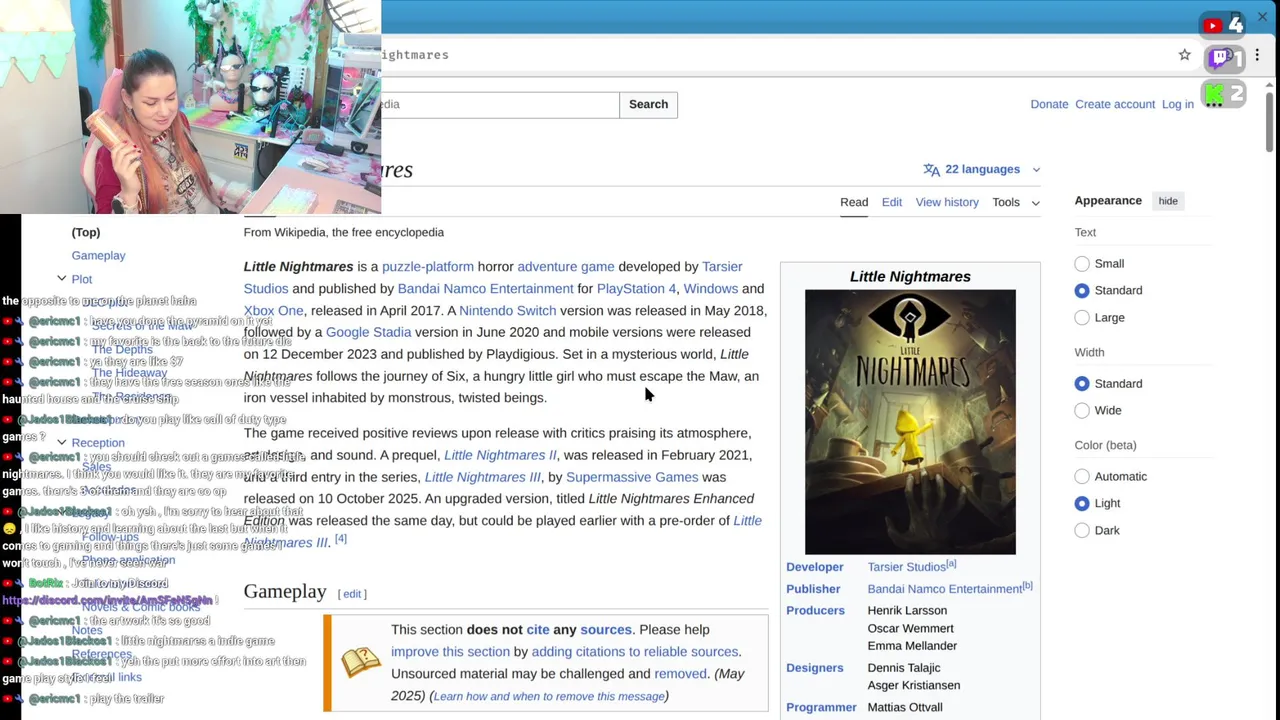Viewport: 1280px width, 720px height.
Task: Open footnote reference [4]
Action: 340,539
